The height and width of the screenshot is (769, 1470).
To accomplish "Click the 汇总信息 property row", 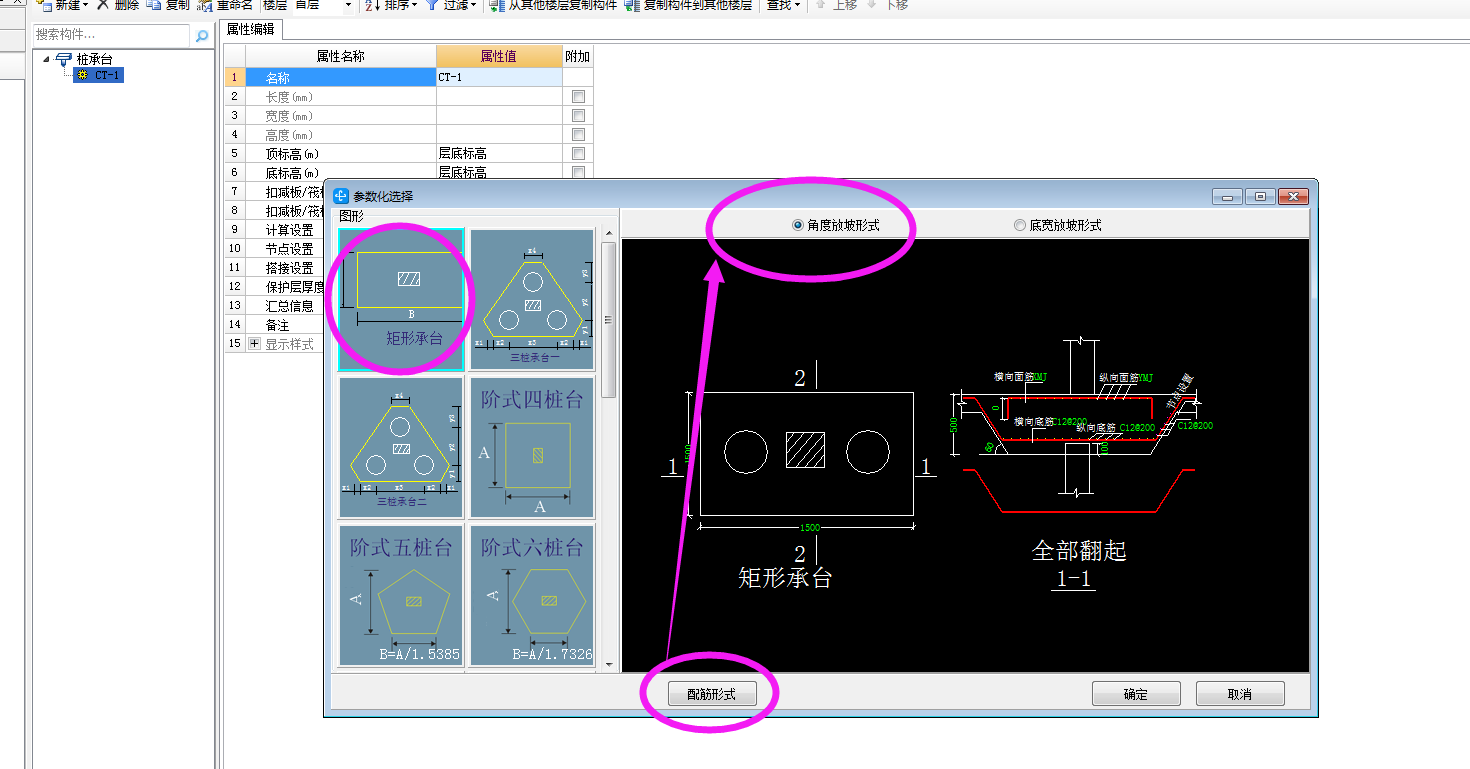I will [x=289, y=306].
